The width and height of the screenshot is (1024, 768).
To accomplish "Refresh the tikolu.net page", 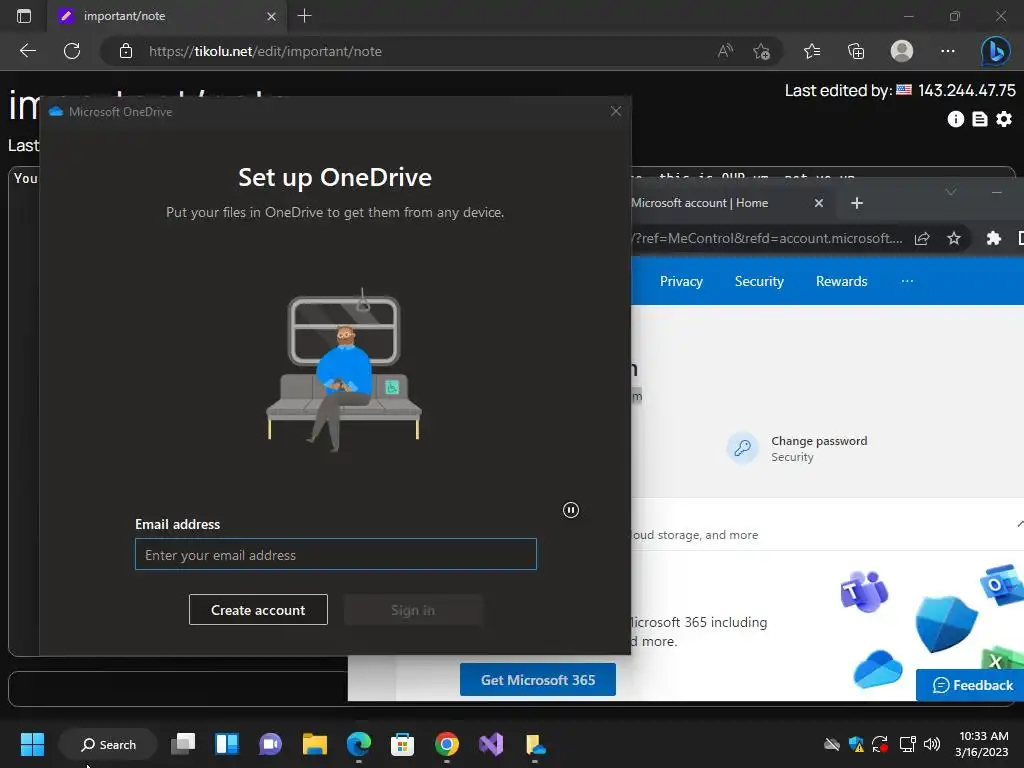I will pos(72,51).
